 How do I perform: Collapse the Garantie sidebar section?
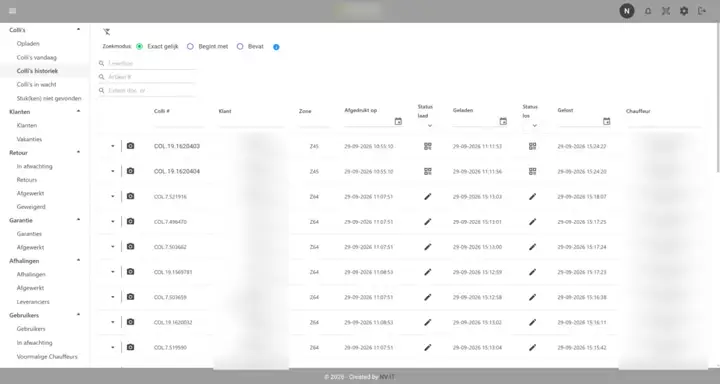[78, 220]
